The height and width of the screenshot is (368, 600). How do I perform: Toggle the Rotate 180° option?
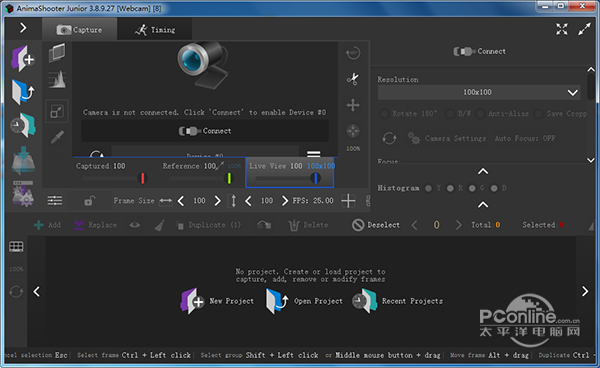pyautogui.click(x=408, y=114)
